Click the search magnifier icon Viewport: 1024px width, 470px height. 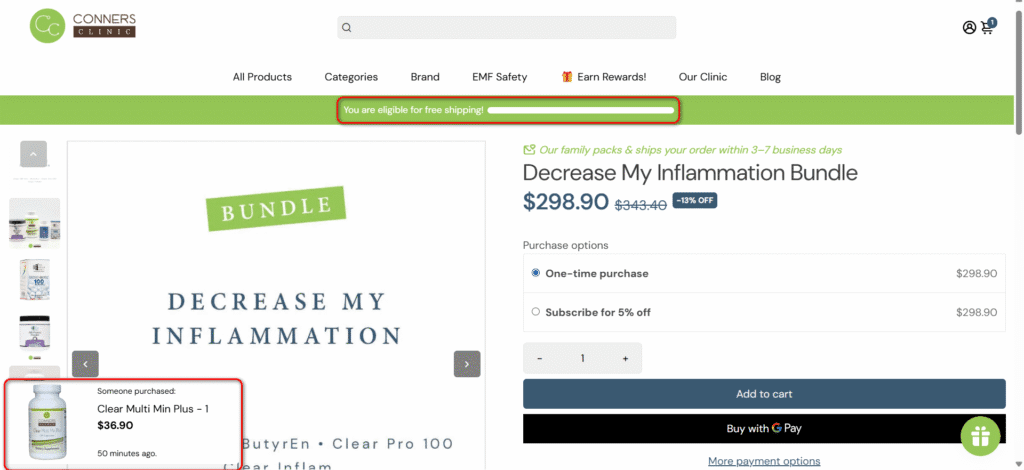347,28
